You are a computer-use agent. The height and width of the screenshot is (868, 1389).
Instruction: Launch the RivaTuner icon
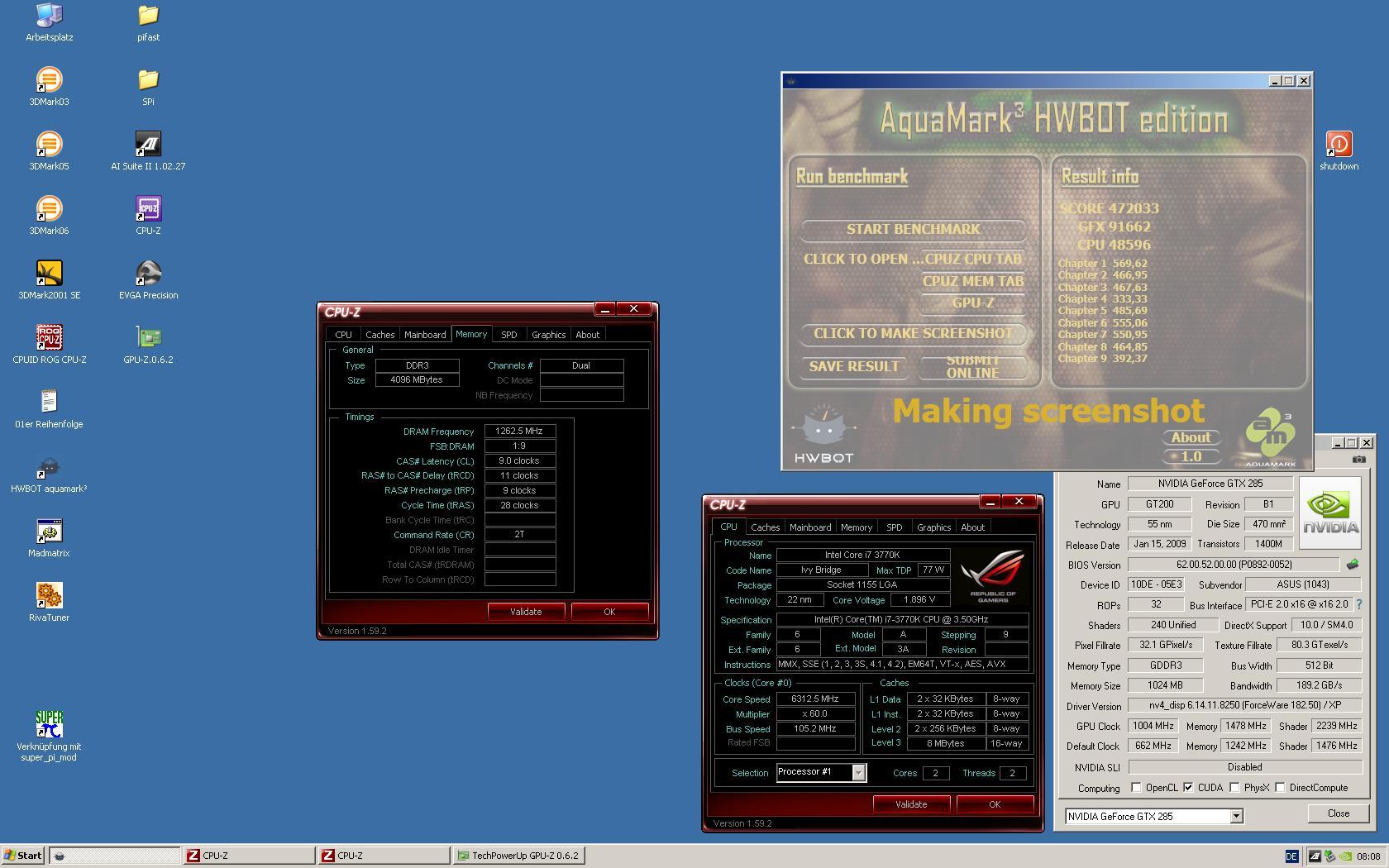click(49, 596)
